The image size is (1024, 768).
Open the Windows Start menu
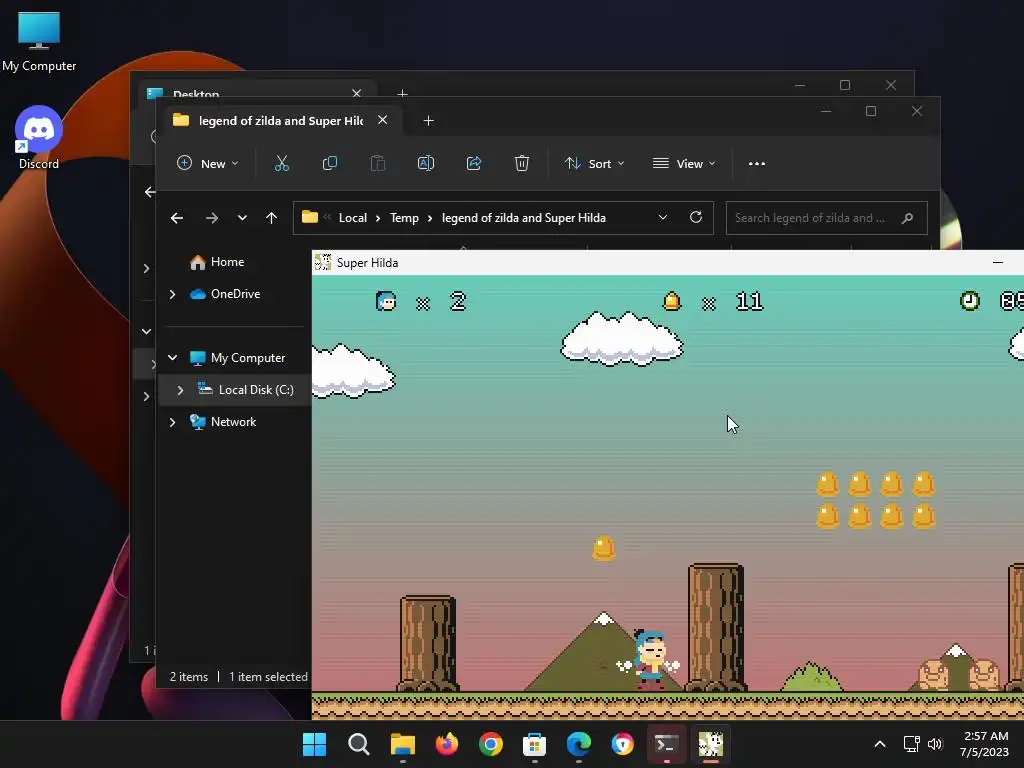[x=314, y=744]
